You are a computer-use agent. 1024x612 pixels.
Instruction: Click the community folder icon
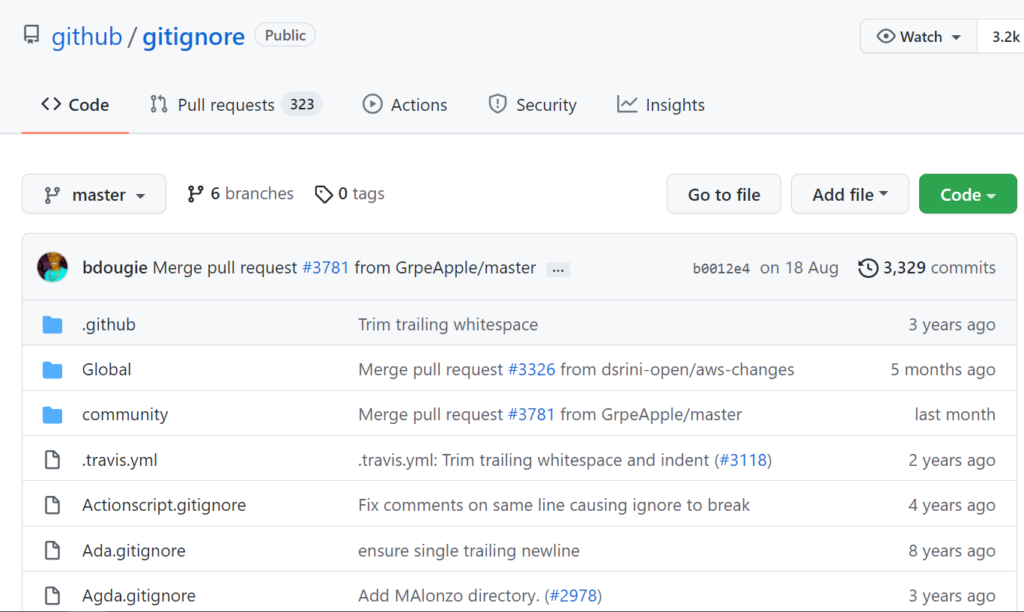point(52,415)
